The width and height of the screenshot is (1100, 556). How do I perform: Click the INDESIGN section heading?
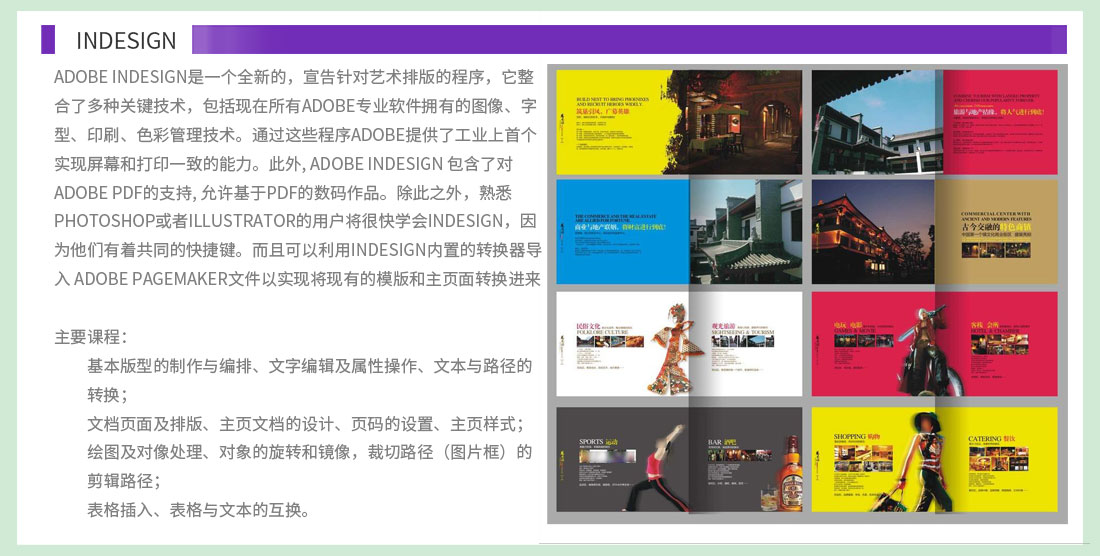[x=126, y=41]
